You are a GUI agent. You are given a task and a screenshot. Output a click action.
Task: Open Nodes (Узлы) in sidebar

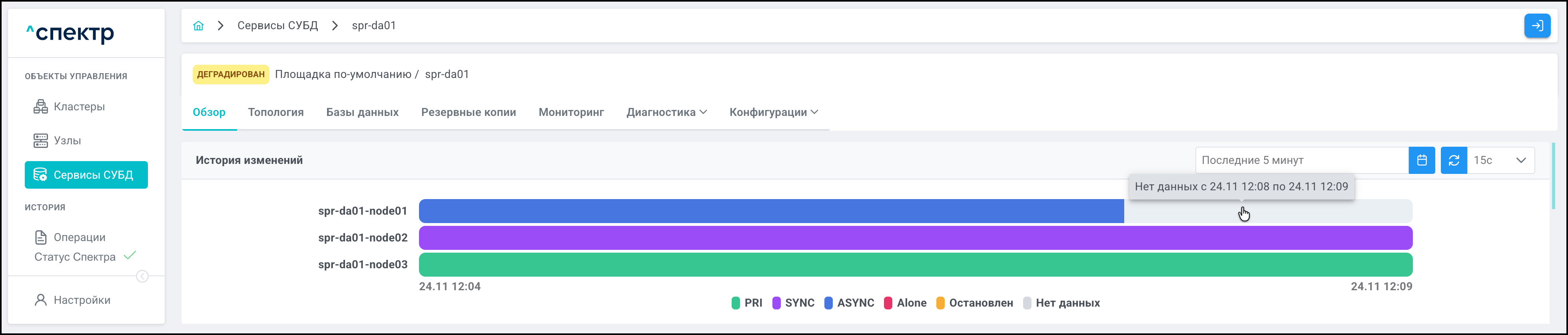tap(67, 141)
